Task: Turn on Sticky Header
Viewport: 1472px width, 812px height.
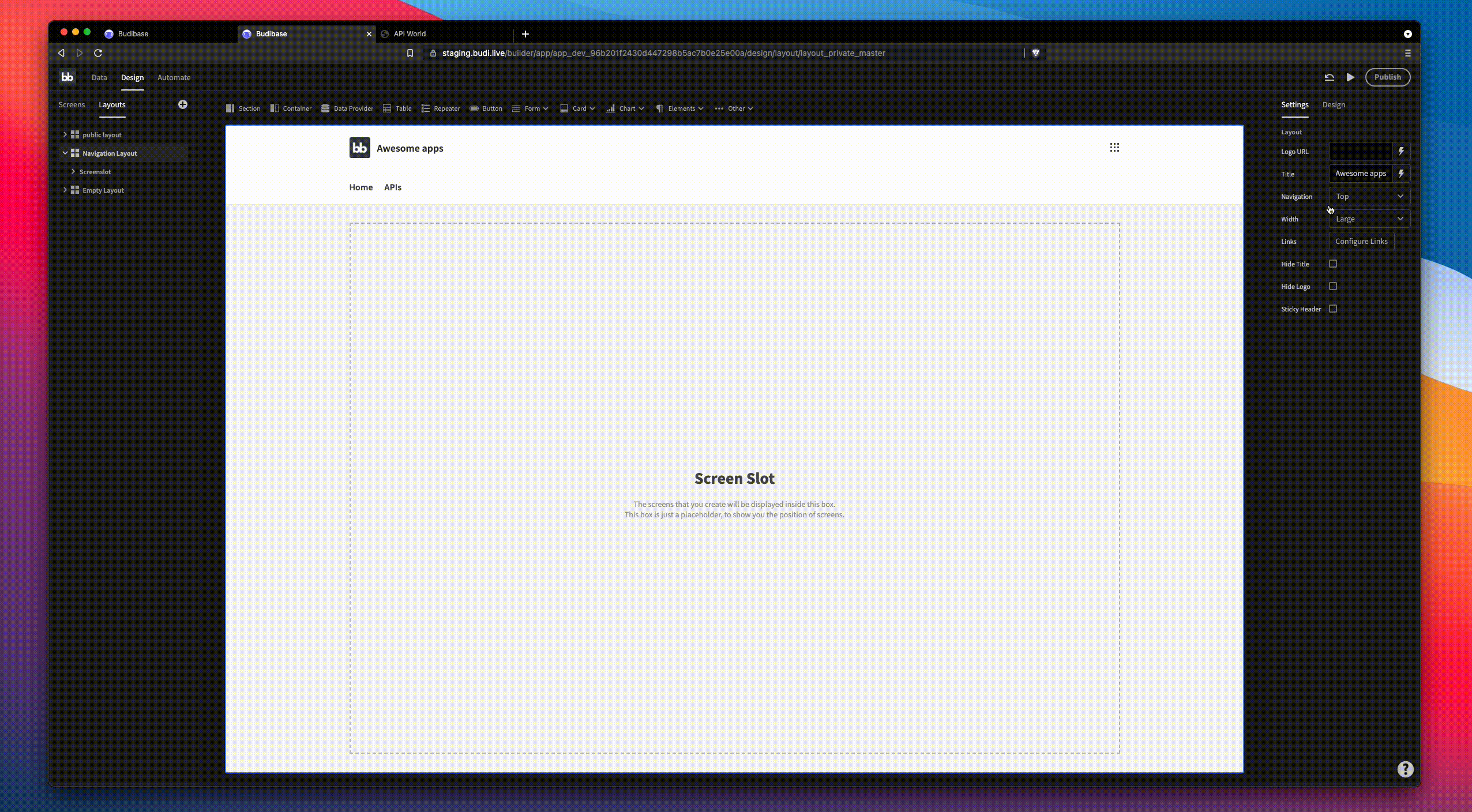Action: coord(1332,309)
